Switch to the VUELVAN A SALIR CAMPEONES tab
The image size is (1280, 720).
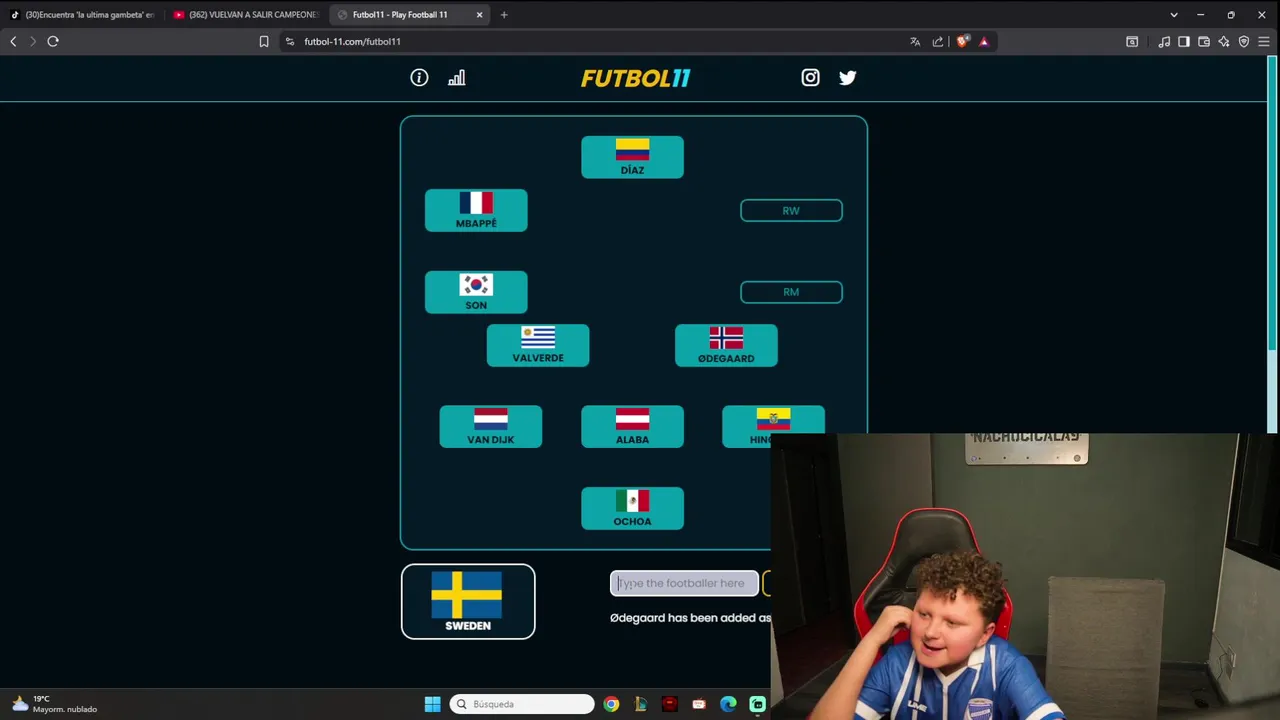point(245,15)
